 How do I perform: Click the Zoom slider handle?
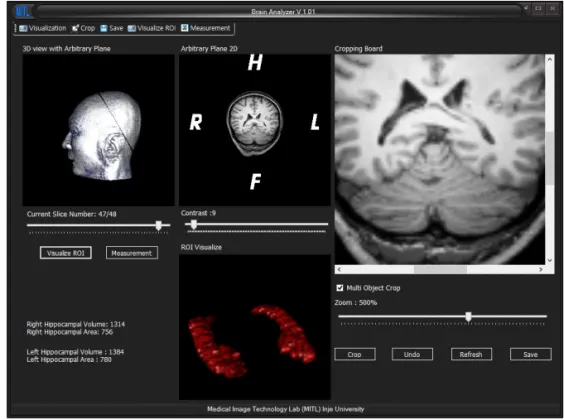pos(468,317)
